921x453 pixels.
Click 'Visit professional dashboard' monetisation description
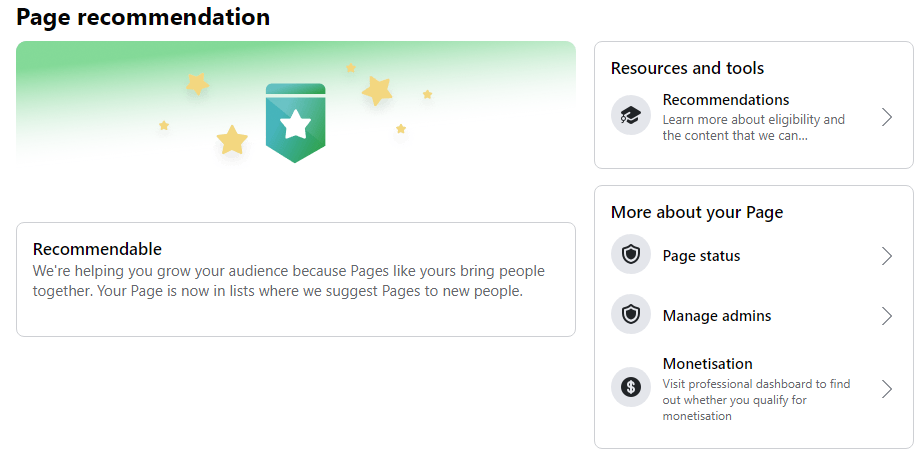click(x=757, y=400)
